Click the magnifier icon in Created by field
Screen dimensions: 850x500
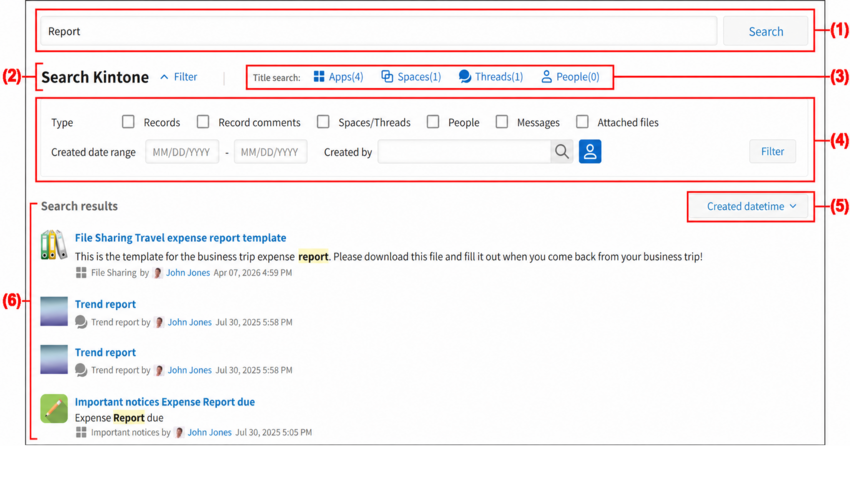(562, 152)
